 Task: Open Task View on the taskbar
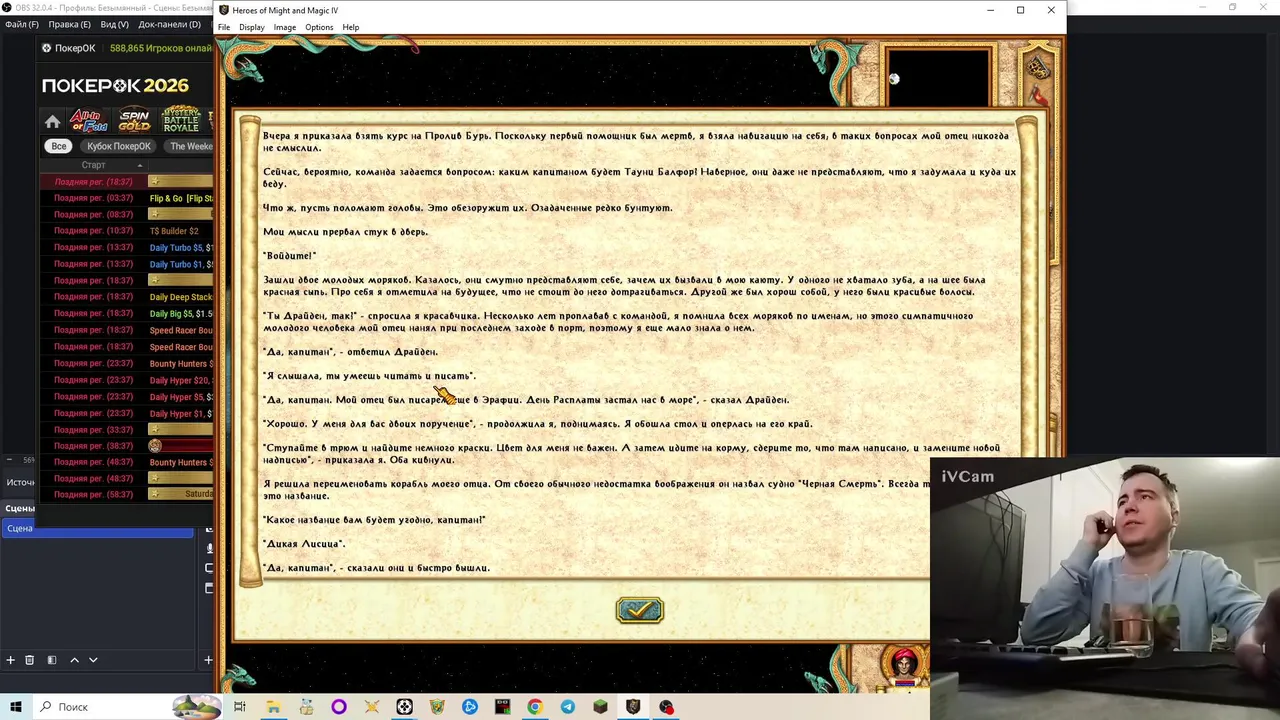point(240,707)
